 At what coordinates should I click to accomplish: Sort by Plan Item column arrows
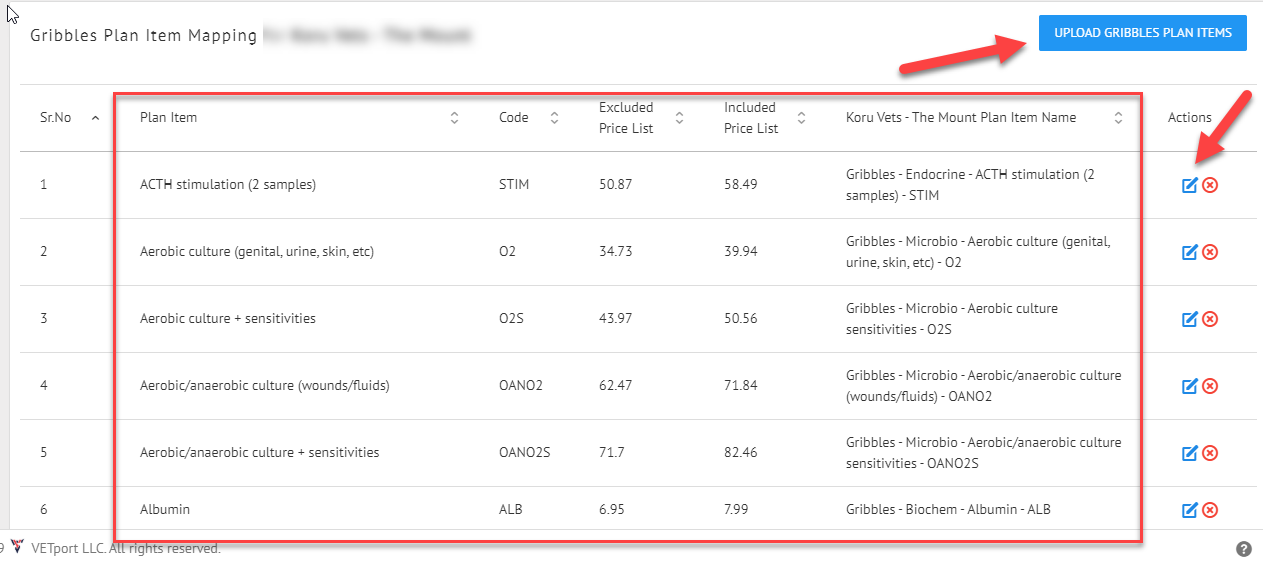[x=454, y=118]
